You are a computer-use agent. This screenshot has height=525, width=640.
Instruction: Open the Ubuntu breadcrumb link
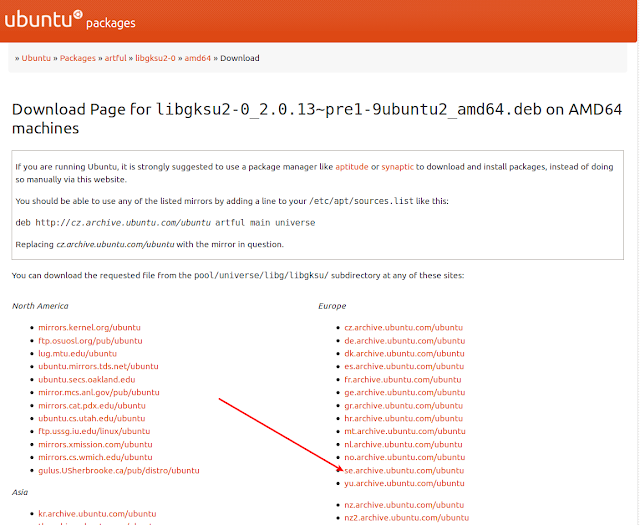click(36, 58)
